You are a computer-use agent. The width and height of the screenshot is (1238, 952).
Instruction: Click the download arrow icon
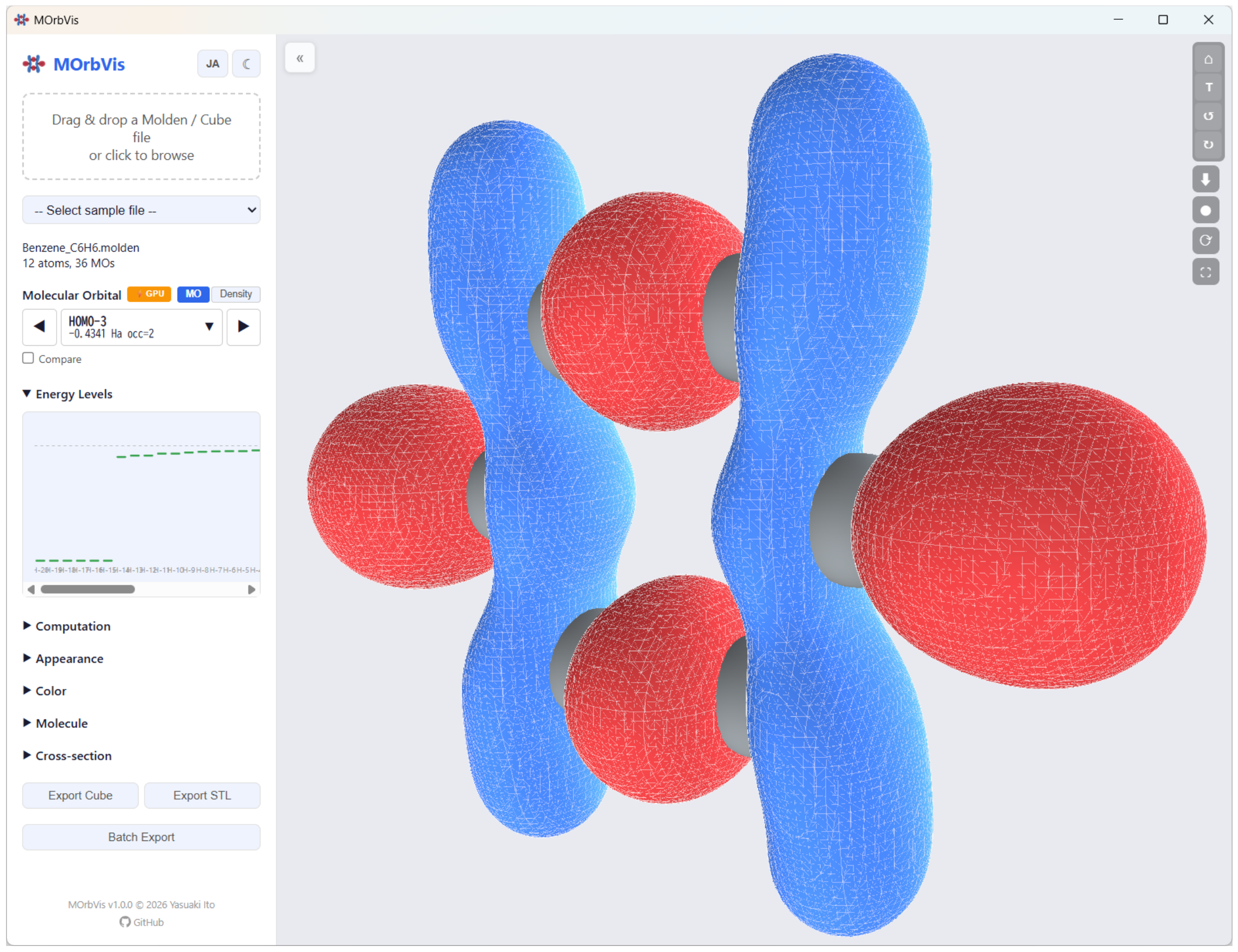[x=1205, y=180]
